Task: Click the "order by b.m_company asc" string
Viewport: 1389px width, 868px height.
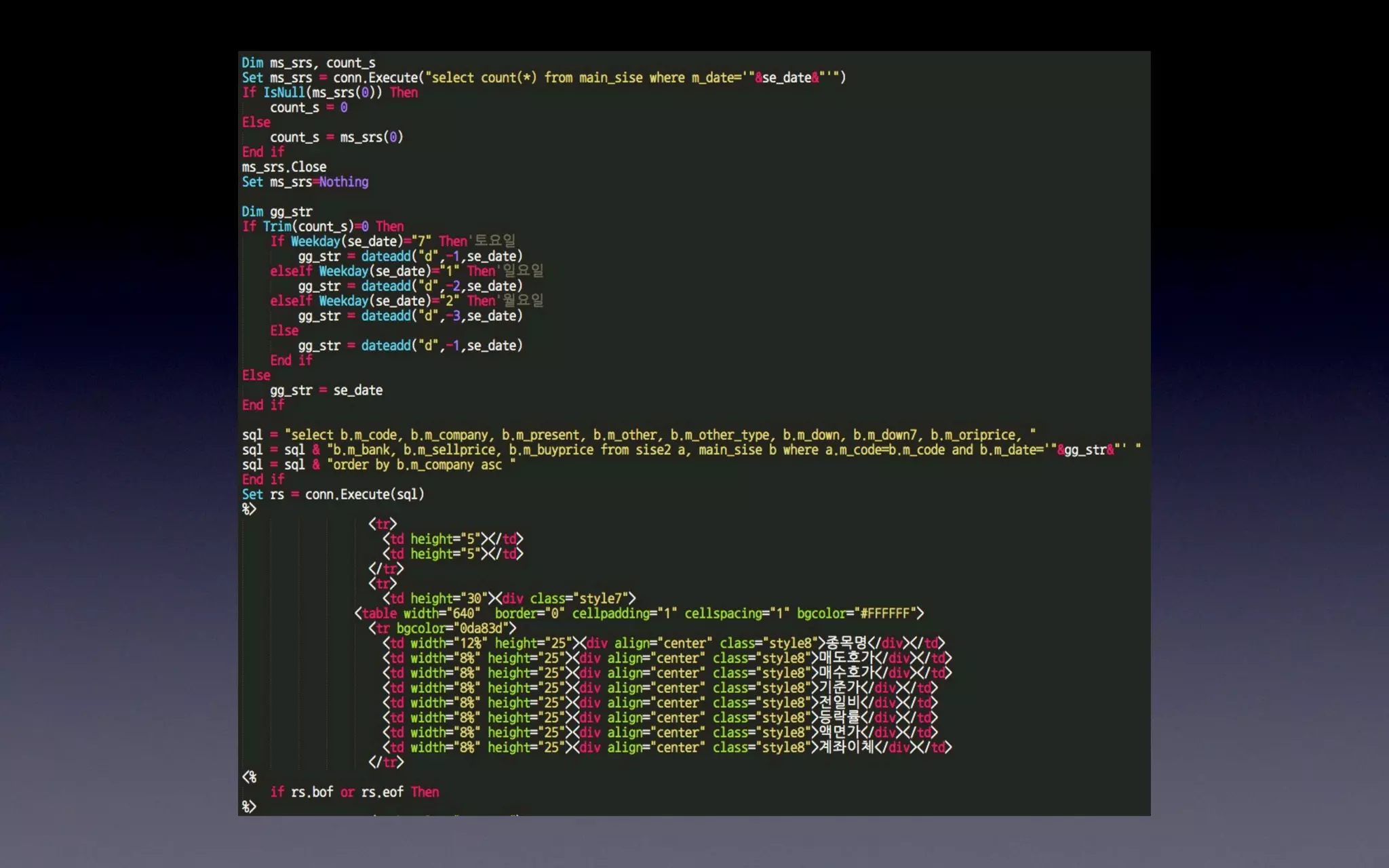Action: tap(420, 465)
